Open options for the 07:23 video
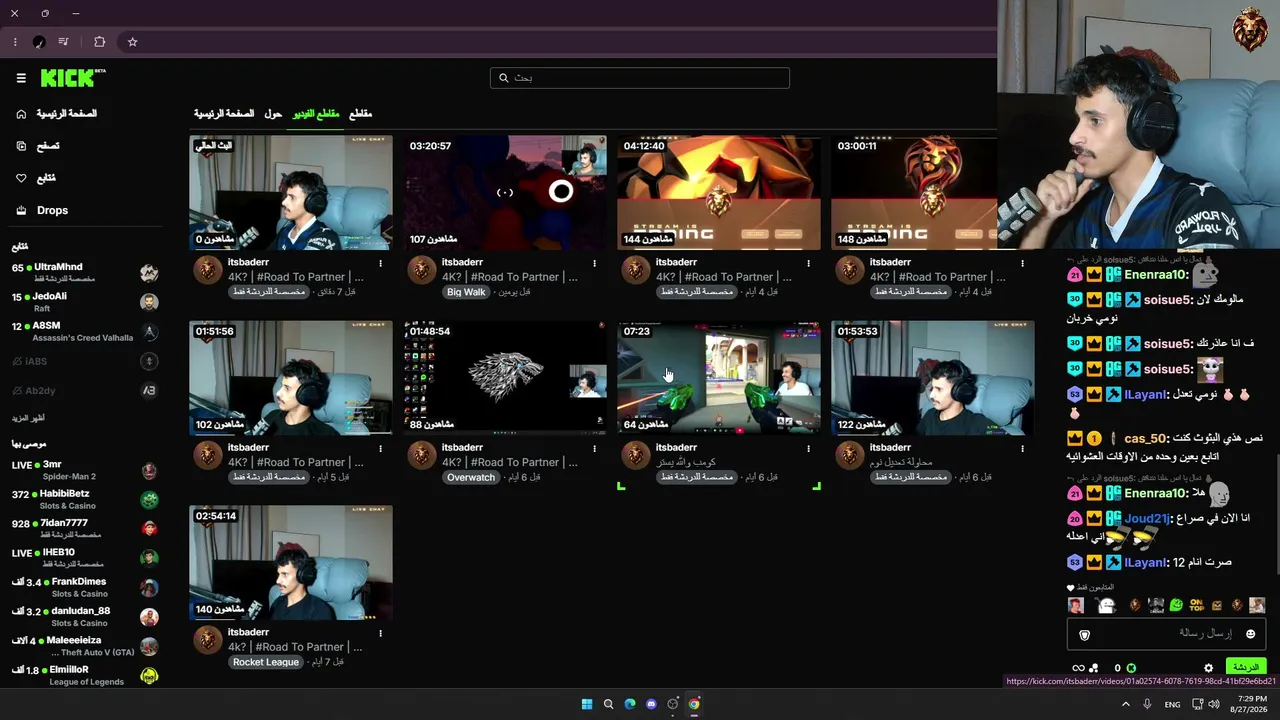 click(x=808, y=449)
